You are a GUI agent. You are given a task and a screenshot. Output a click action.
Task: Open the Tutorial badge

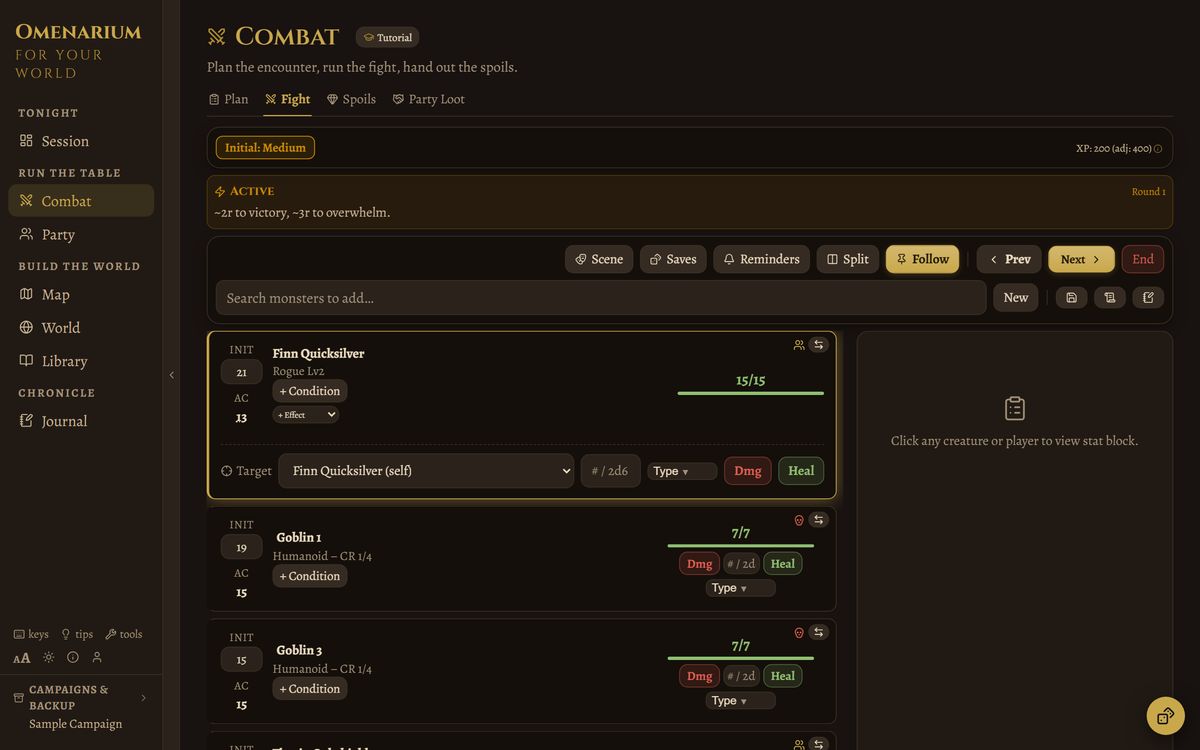387,37
